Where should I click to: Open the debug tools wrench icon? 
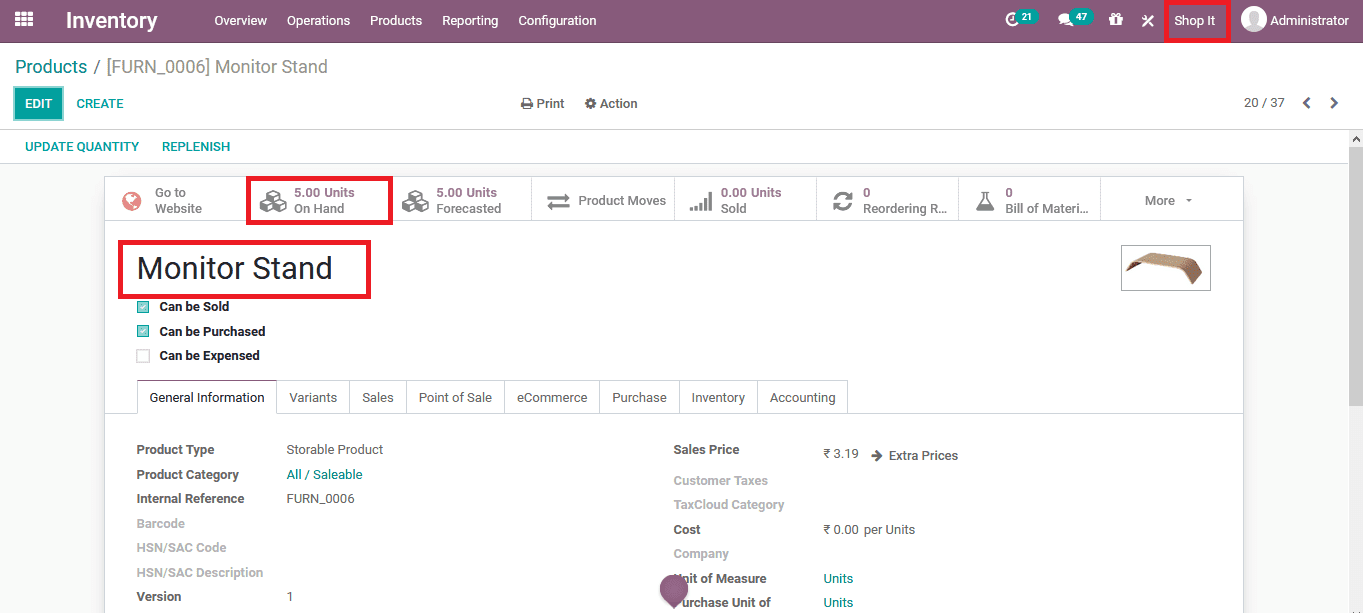point(1148,20)
